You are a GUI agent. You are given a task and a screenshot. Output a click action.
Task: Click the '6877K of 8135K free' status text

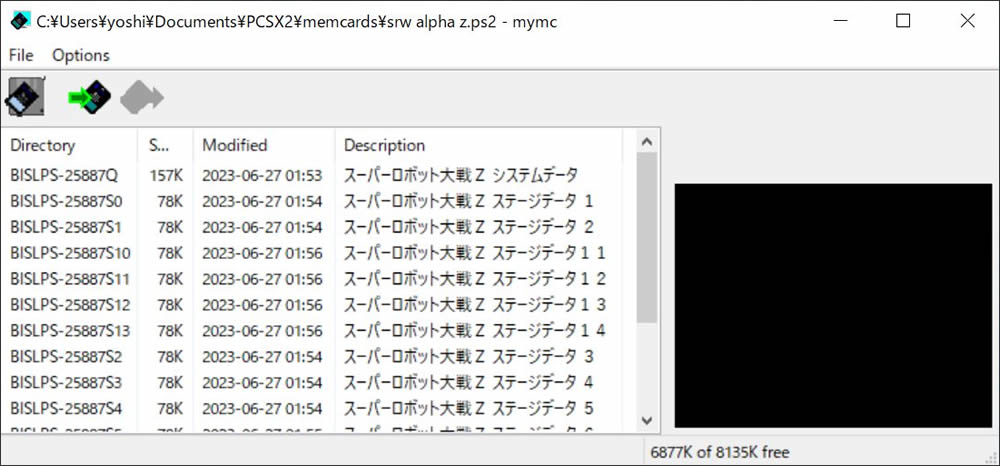tap(719, 453)
